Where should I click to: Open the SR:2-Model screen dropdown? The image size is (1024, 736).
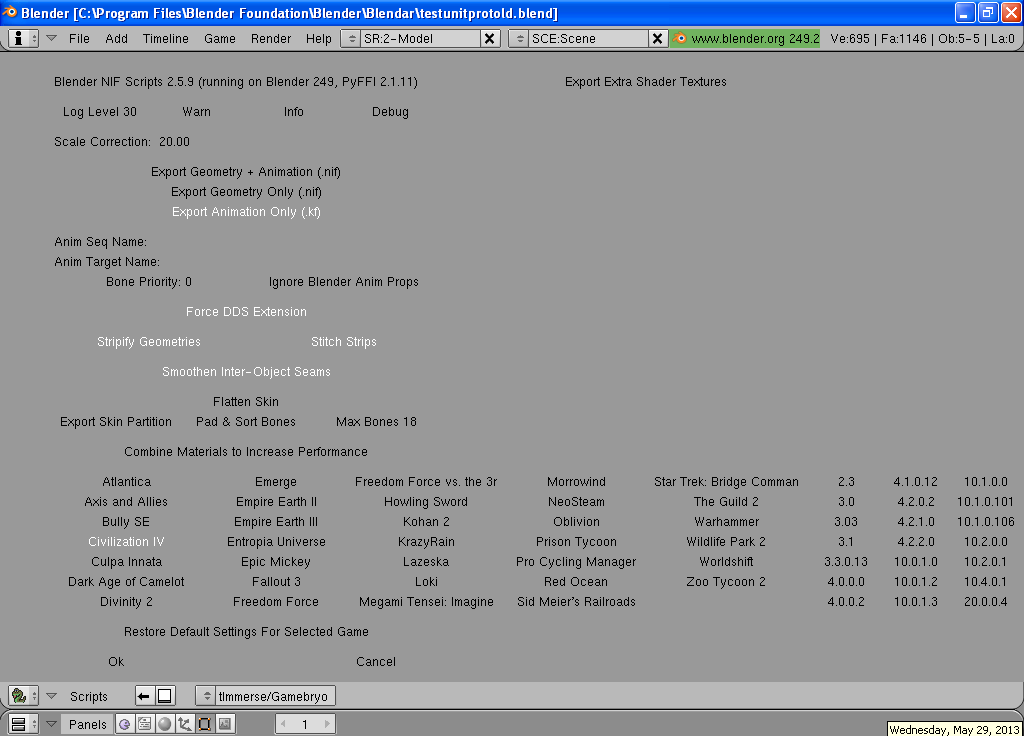tap(351, 39)
